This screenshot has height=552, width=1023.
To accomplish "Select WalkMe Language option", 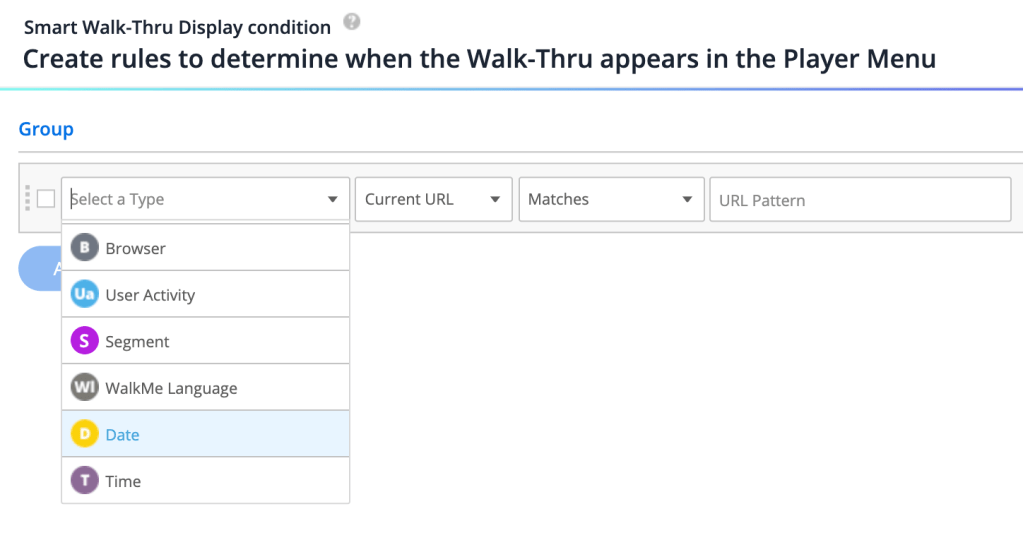I will point(171,388).
